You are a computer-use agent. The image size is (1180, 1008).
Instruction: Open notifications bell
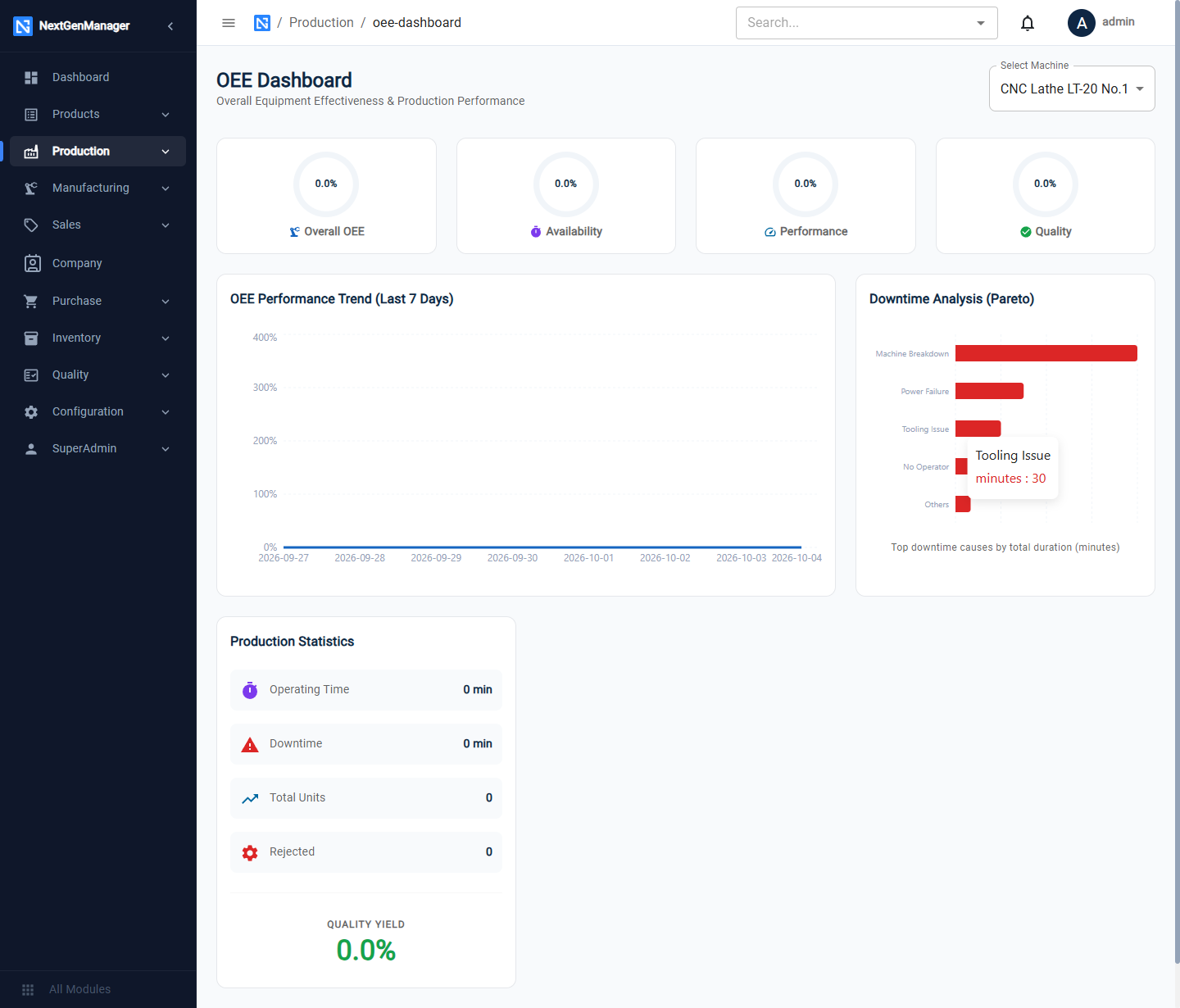pos(1028,23)
